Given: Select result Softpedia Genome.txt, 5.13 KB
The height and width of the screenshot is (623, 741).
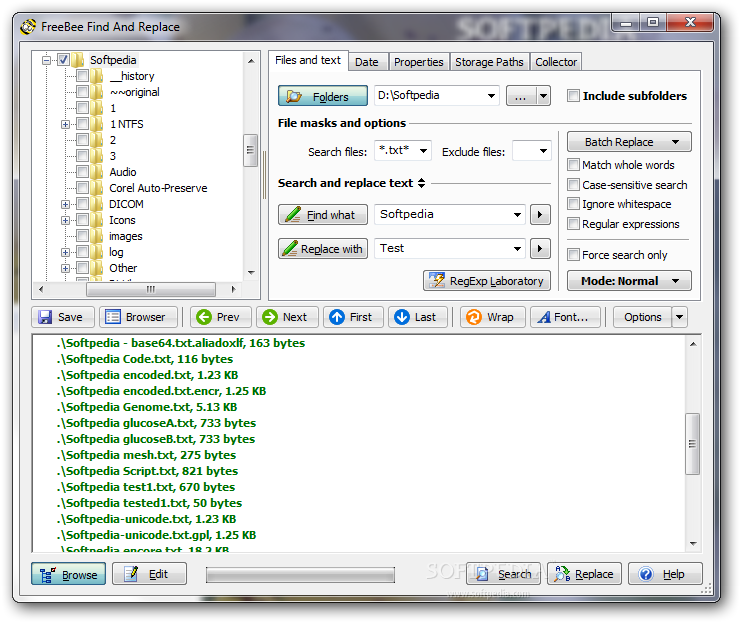Looking at the screenshot, I should (x=147, y=407).
